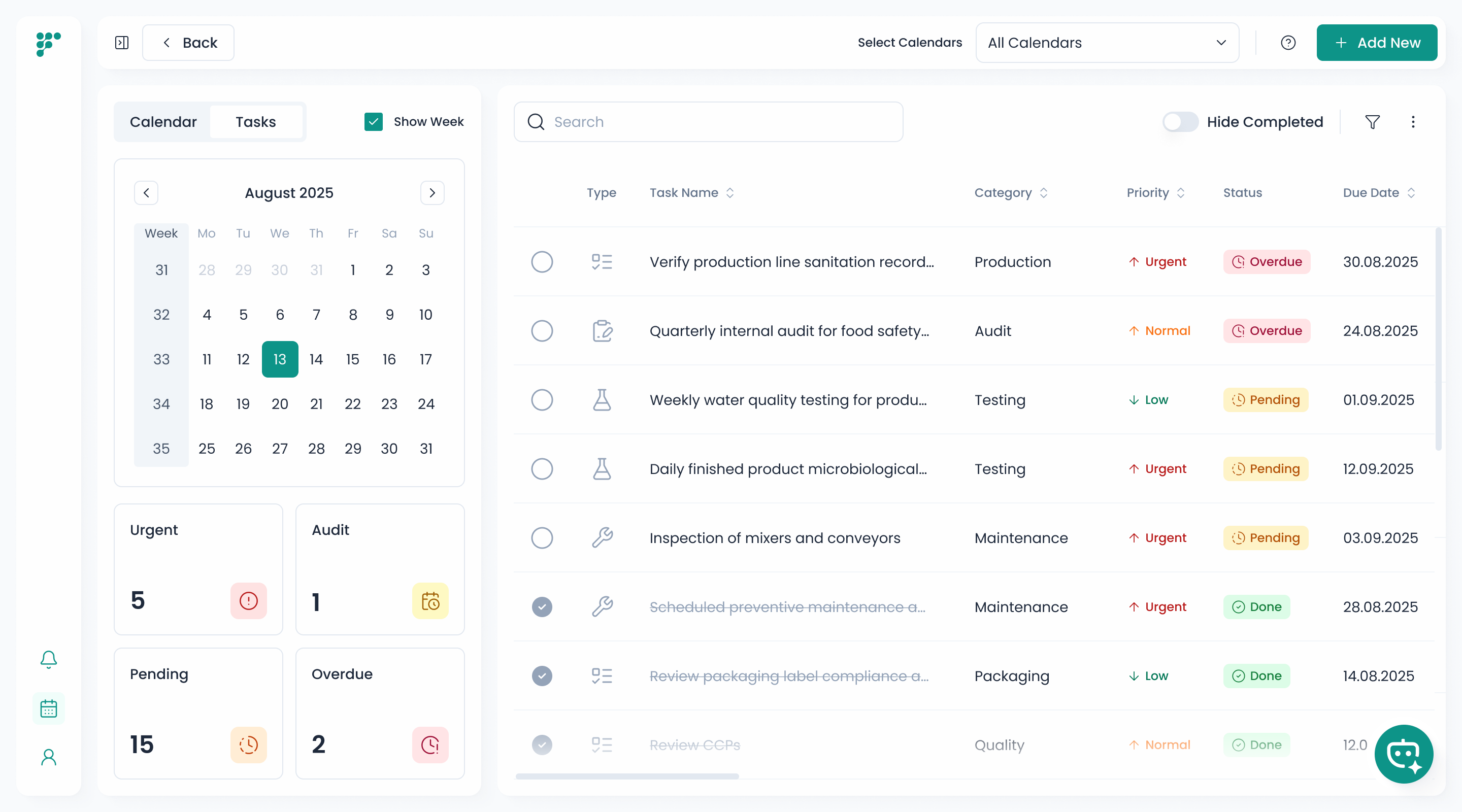Click the Status column header
1462x812 pixels.
[x=1242, y=193]
